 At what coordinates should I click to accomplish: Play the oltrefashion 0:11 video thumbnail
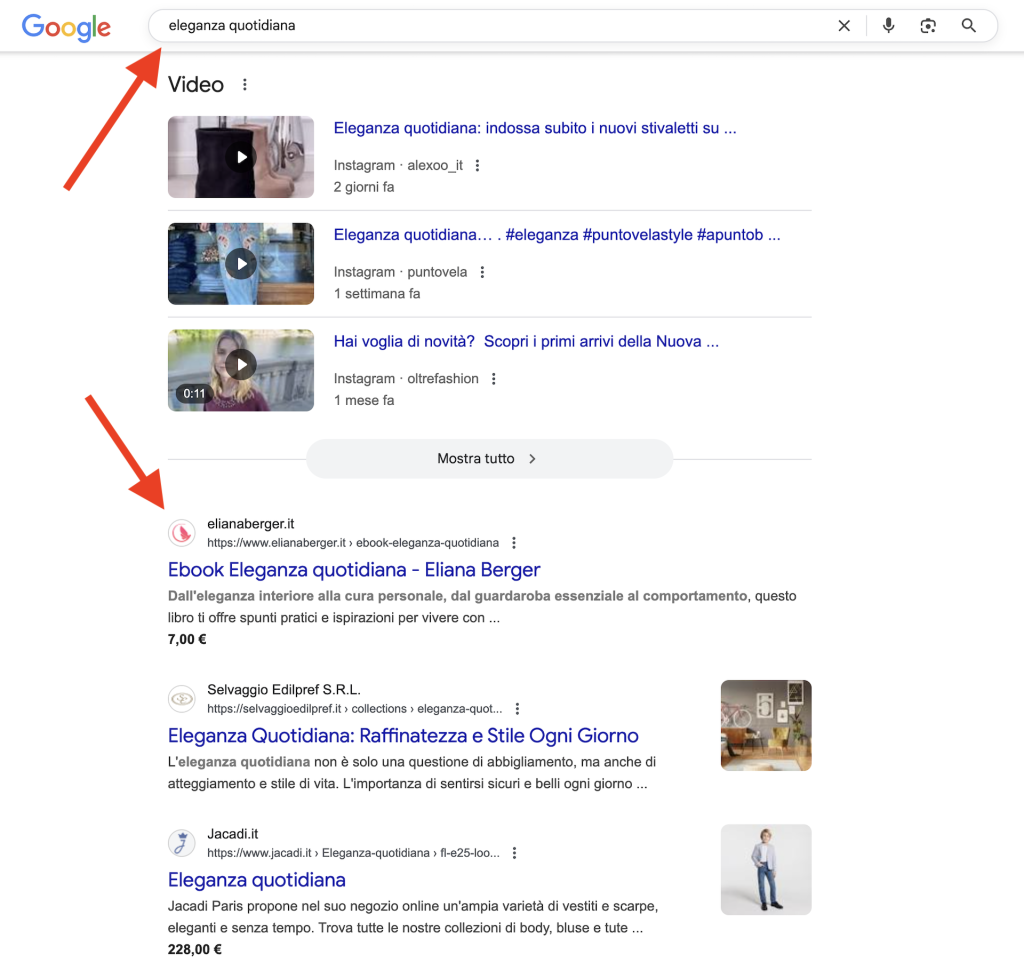[241, 370]
